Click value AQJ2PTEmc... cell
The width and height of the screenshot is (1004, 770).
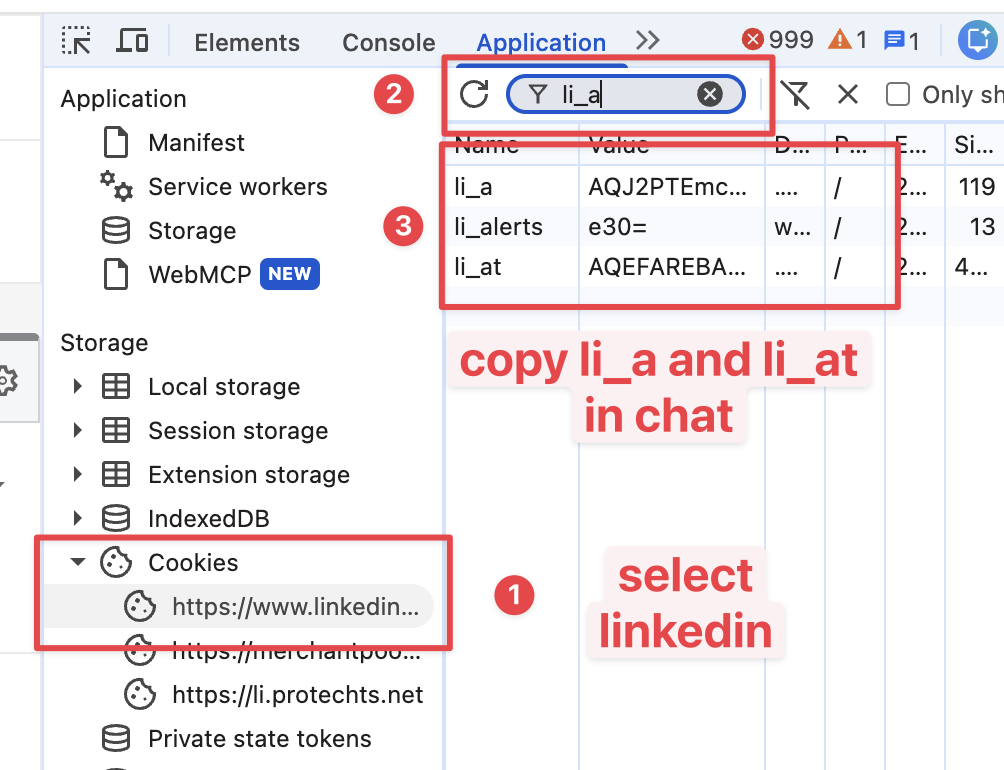pyautogui.click(x=667, y=187)
